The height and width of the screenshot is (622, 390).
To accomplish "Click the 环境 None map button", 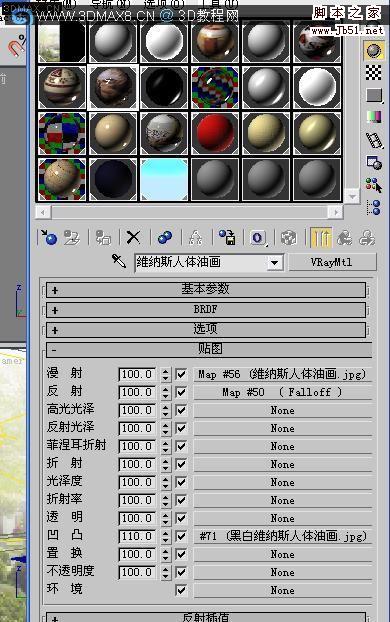I will pyautogui.click(x=282, y=590).
